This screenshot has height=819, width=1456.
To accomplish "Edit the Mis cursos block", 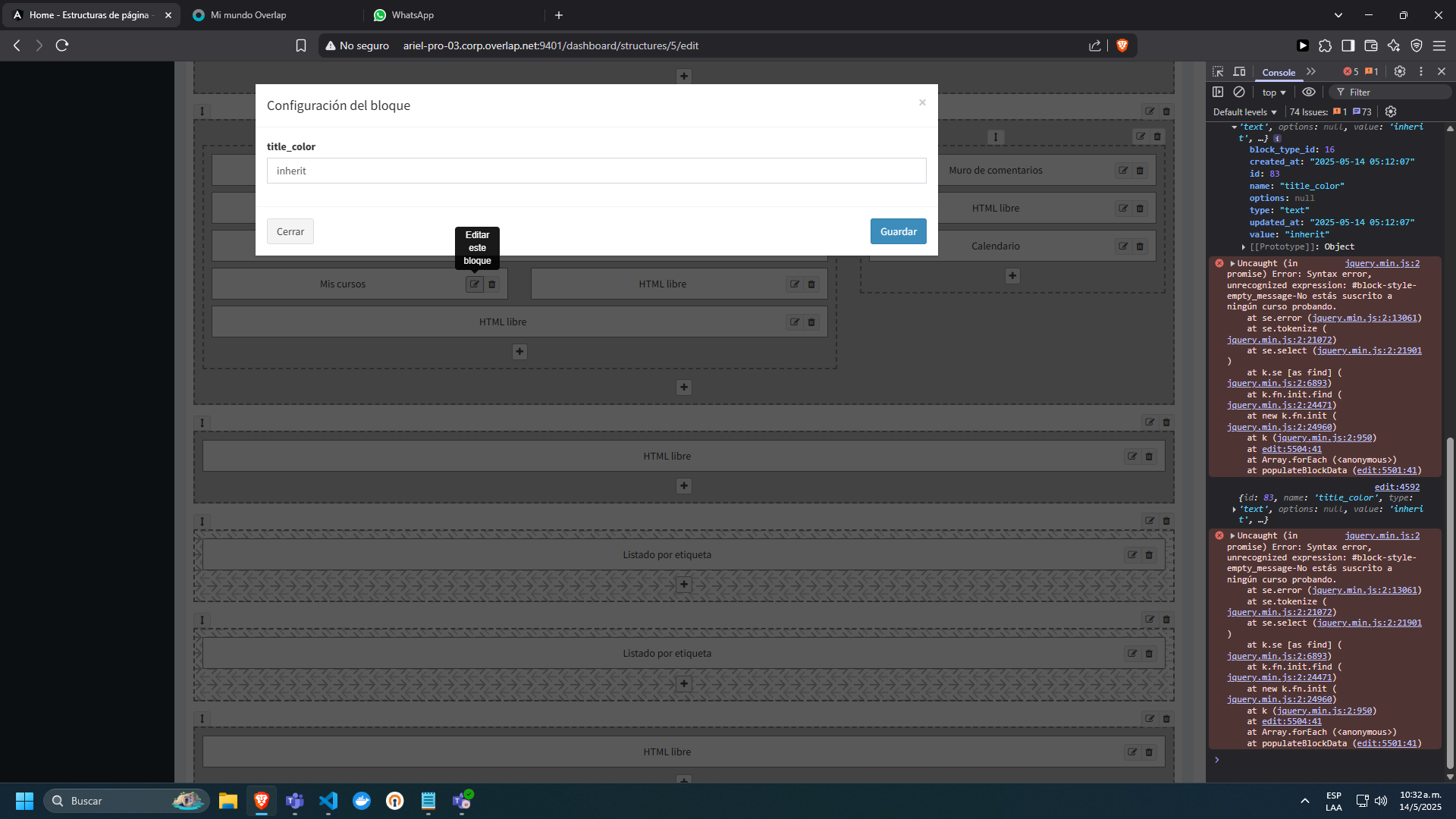I will 474,284.
